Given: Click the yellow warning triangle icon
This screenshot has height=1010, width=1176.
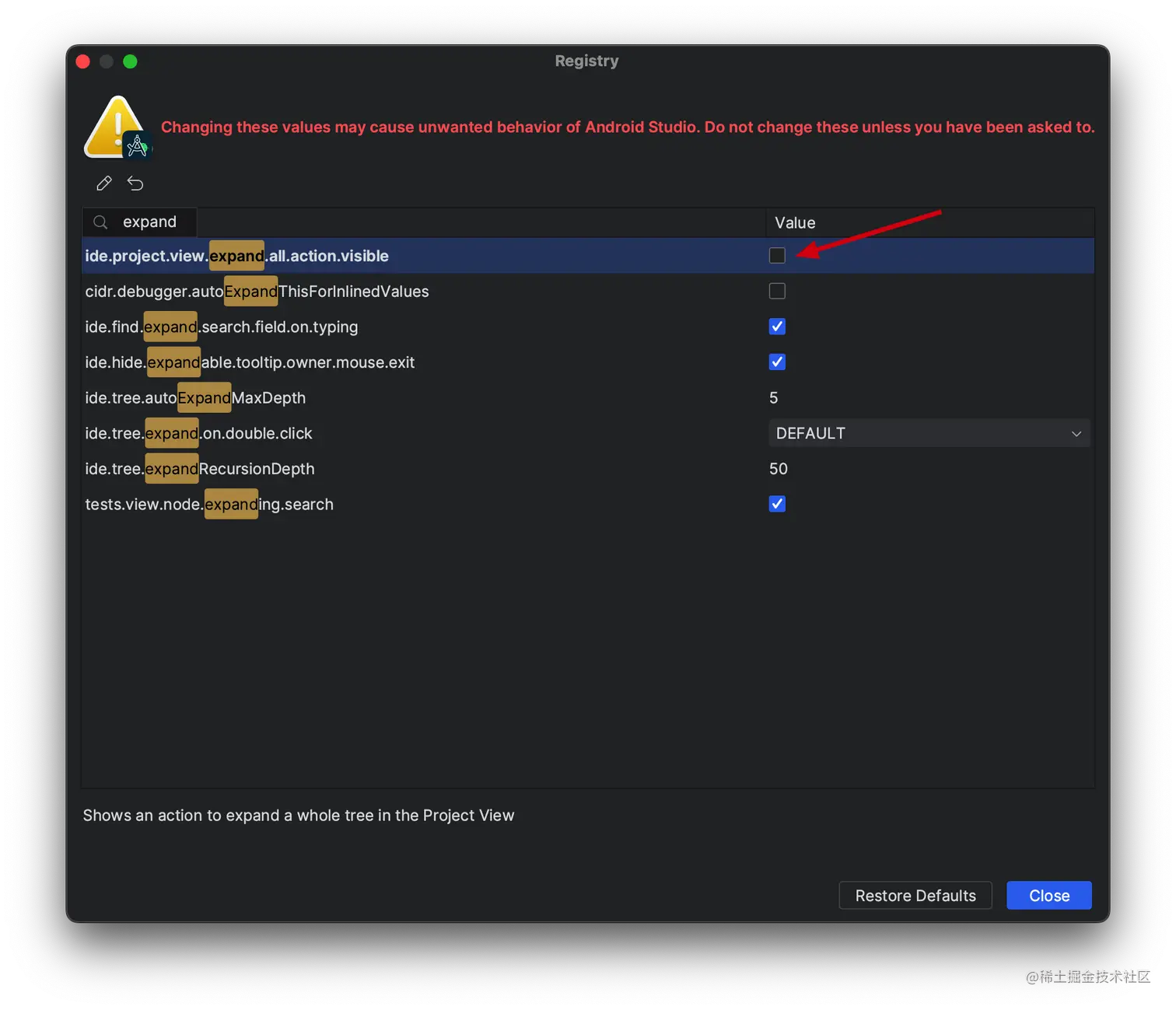Looking at the screenshot, I should (115, 126).
